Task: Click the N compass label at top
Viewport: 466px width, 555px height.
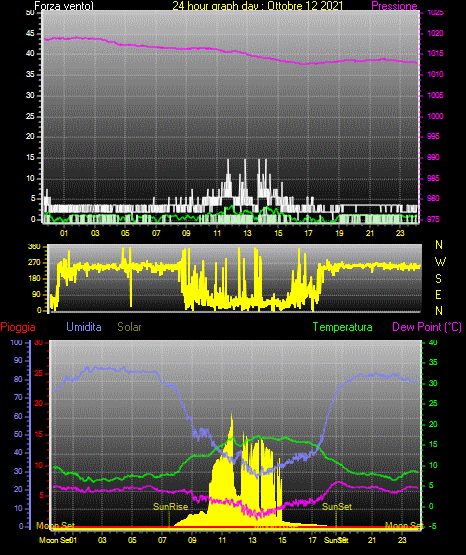Action: pyautogui.click(x=439, y=245)
